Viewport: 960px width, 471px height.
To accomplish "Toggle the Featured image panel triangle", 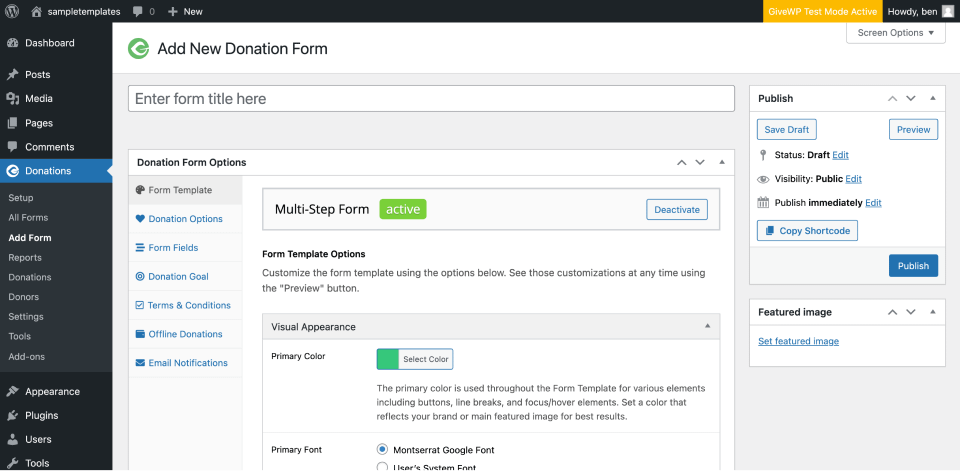I will coord(932,312).
